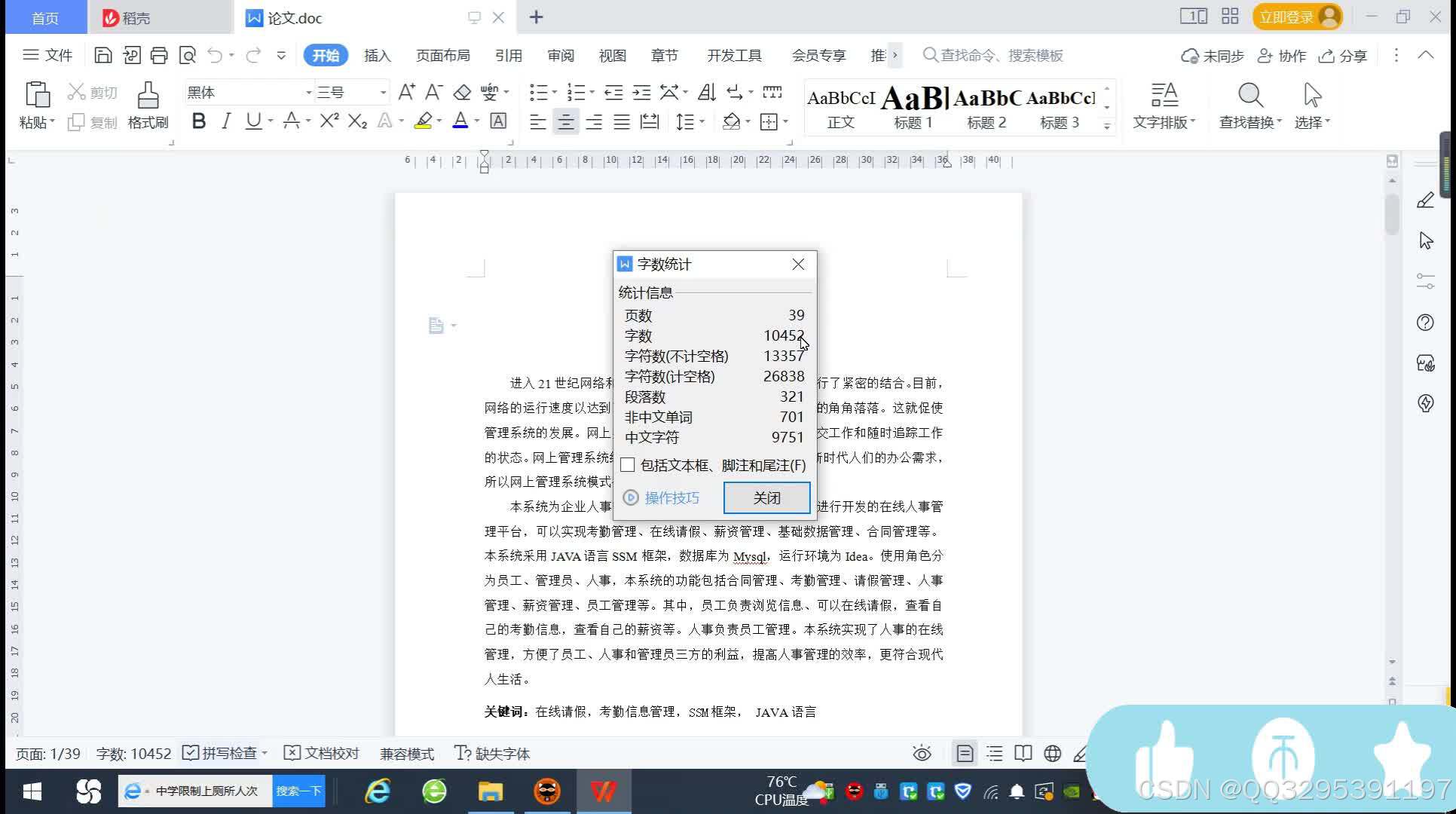
Task: Open File Explorer from taskbar
Action: coord(490,791)
